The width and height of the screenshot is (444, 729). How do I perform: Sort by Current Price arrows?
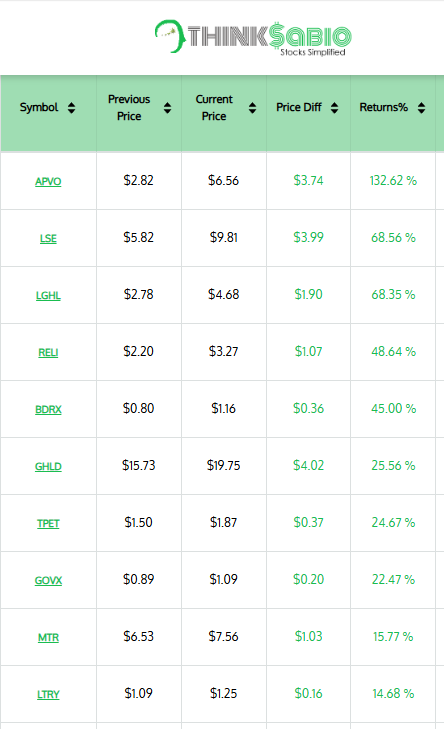click(x=252, y=108)
